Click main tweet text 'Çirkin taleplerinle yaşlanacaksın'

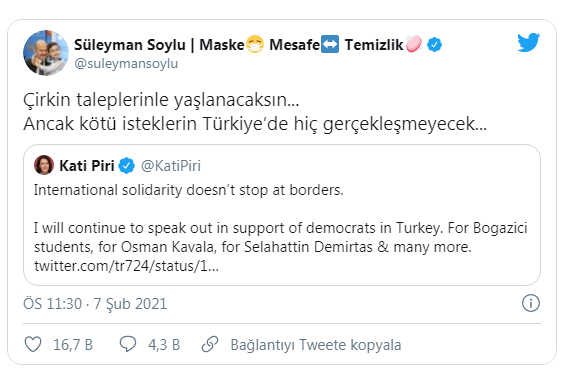(161, 100)
